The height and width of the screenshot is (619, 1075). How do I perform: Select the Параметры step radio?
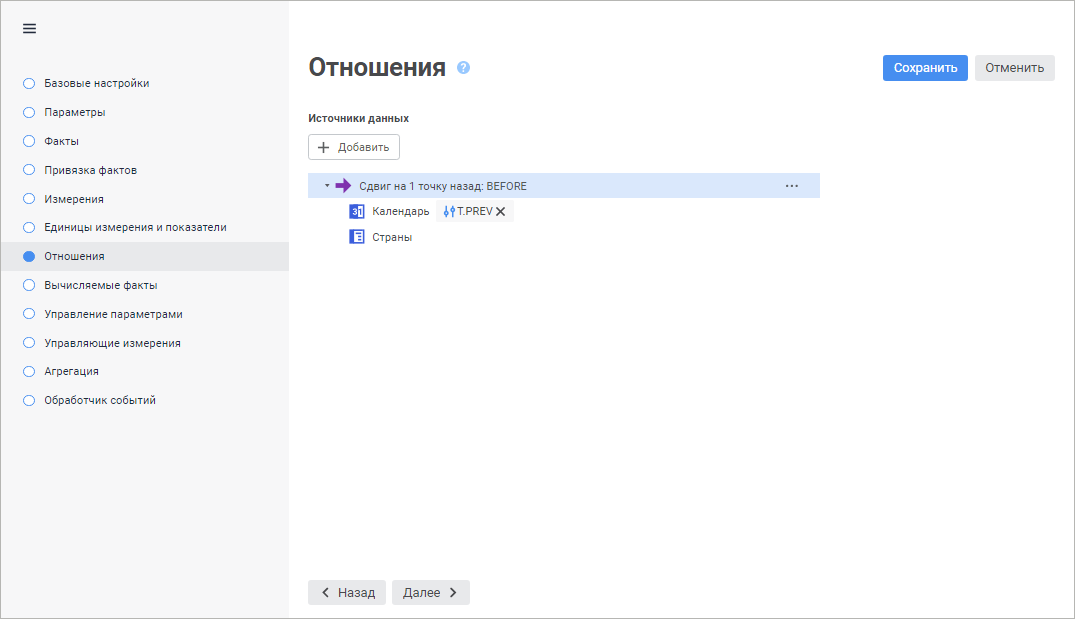pyautogui.click(x=29, y=112)
